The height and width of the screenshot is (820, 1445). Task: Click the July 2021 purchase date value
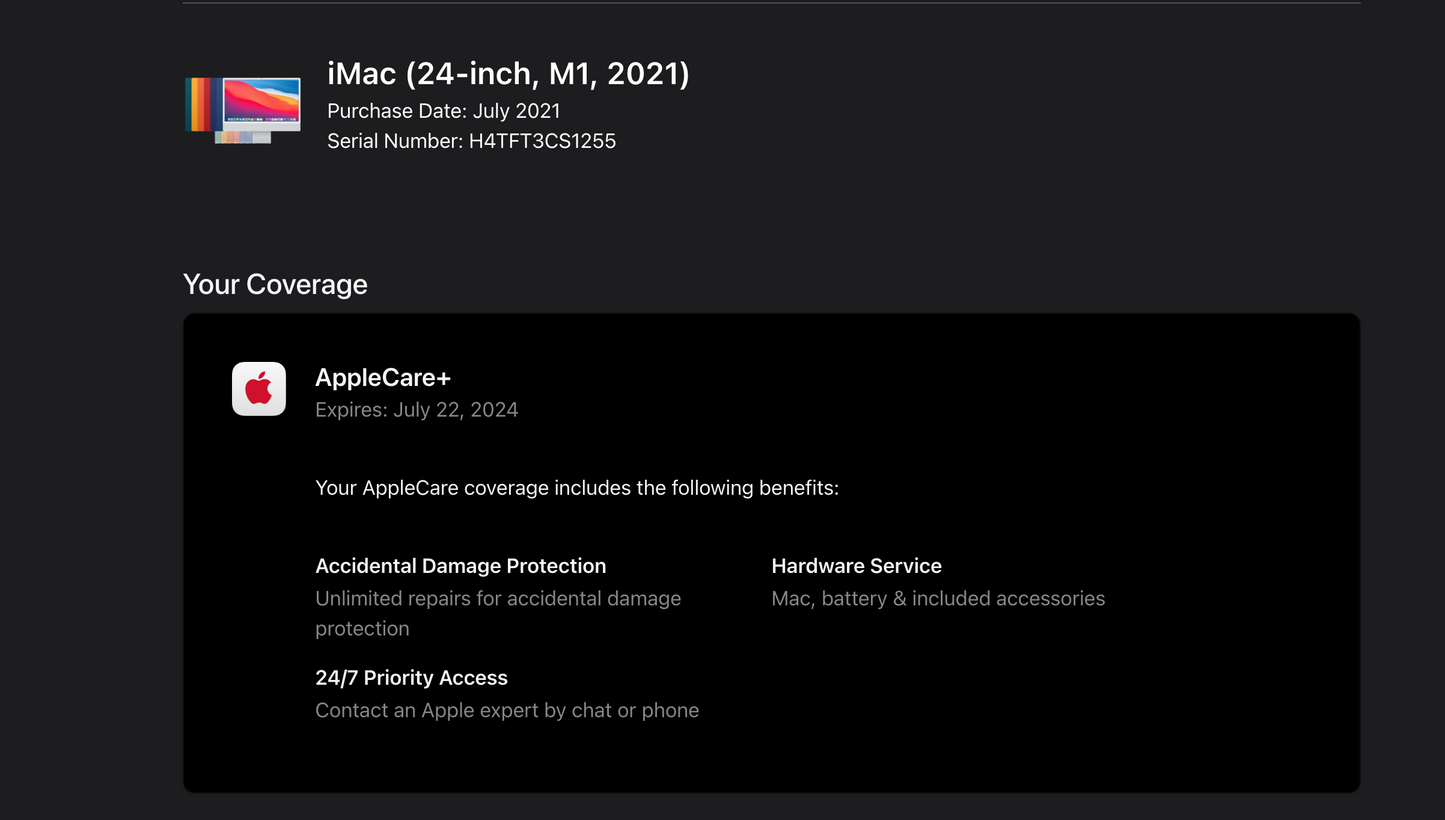pos(516,111)
